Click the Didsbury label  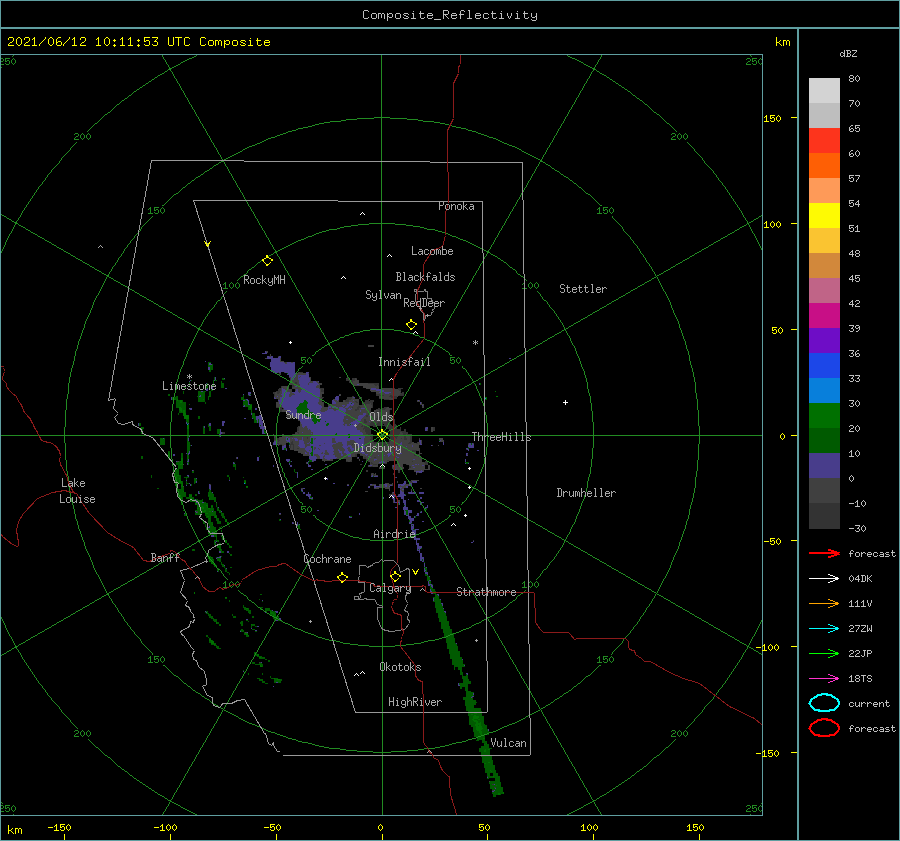coord(377,448)
